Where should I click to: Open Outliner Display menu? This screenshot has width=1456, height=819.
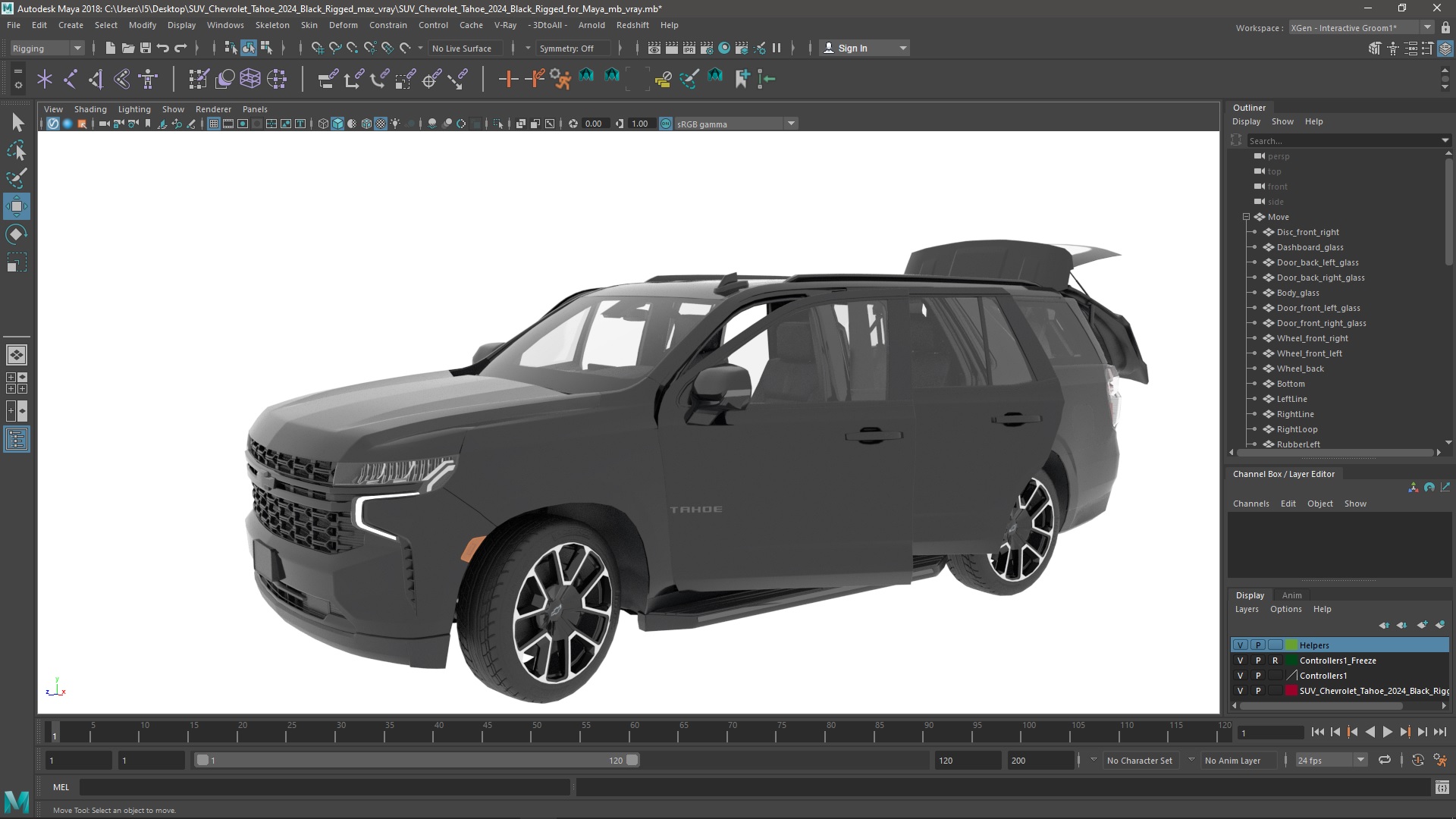pos(1246,121)
